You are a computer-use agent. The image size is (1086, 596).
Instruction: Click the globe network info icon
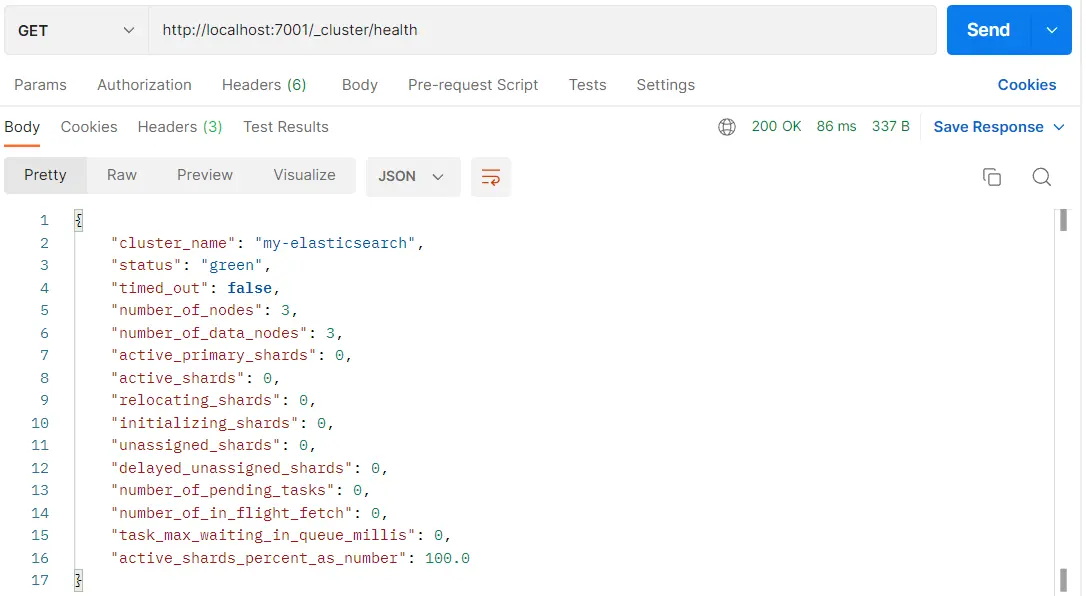727,127
